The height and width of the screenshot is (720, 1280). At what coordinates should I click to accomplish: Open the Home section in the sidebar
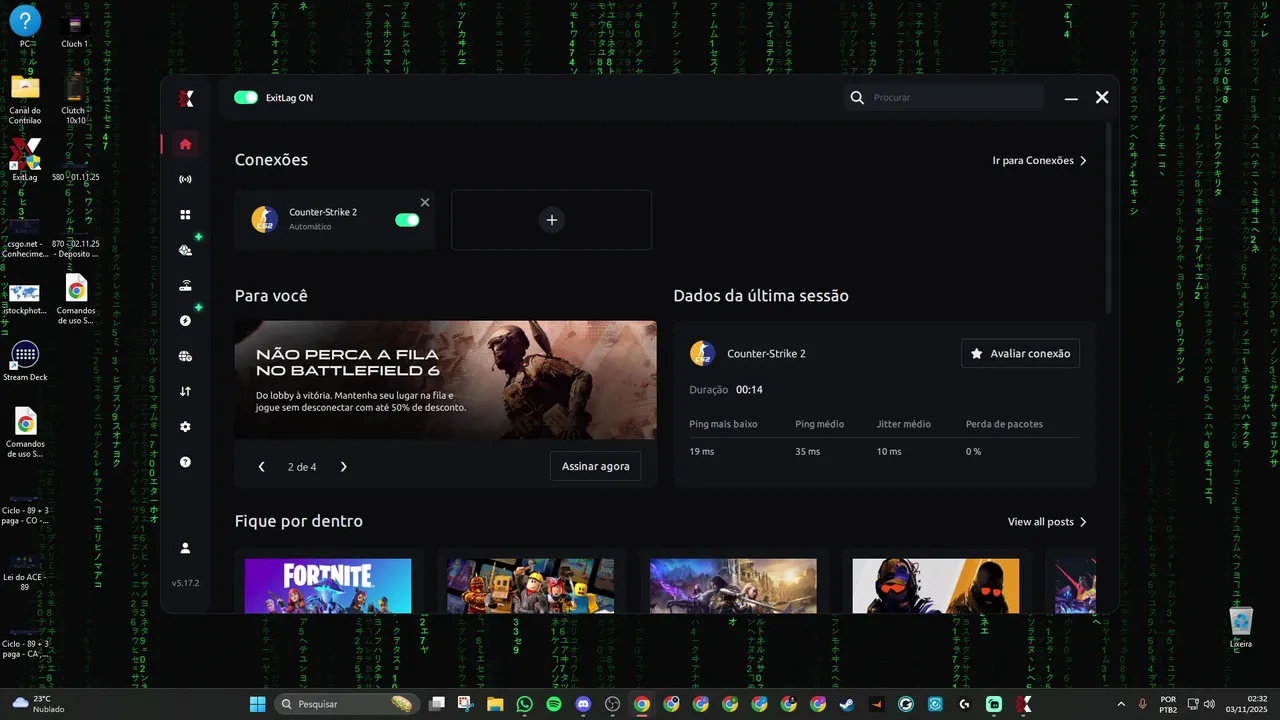click(x=185, y=144)
